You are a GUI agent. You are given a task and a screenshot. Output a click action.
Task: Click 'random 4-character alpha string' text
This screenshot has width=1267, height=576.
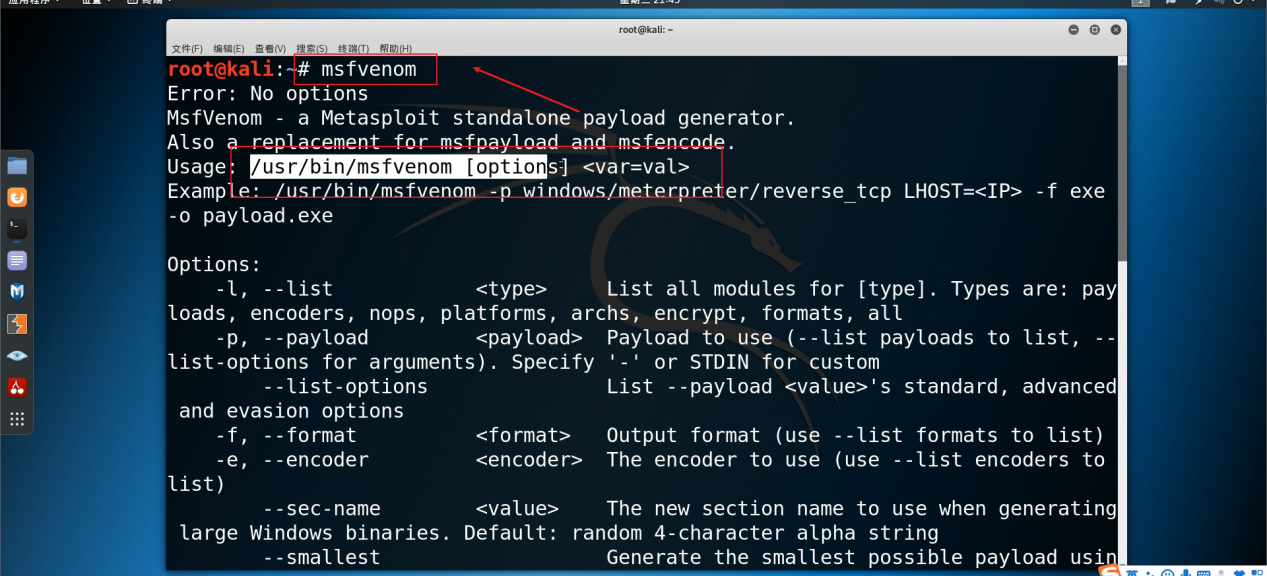754,533
